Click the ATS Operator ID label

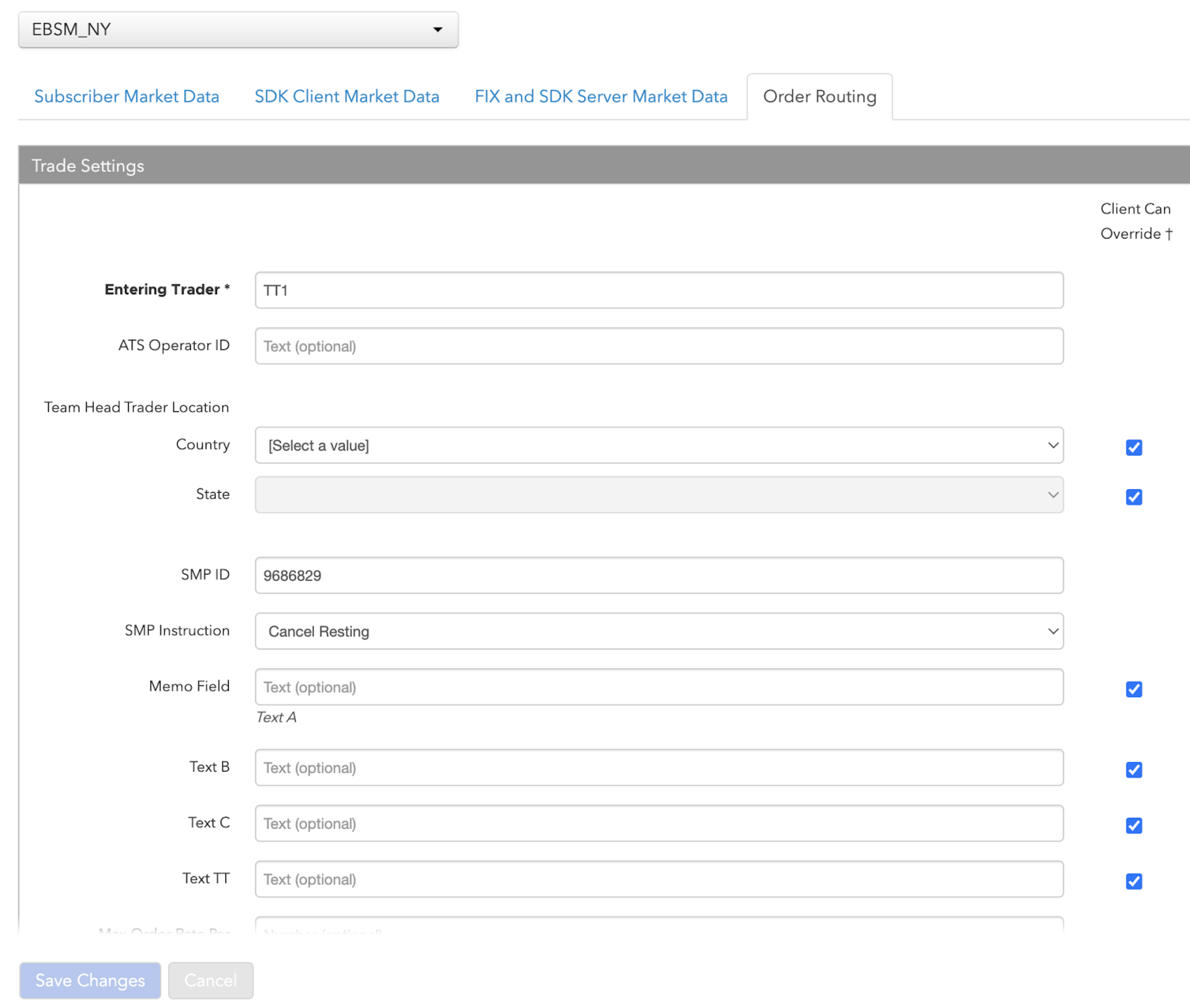pyautogui.click(x=174, y=345)
